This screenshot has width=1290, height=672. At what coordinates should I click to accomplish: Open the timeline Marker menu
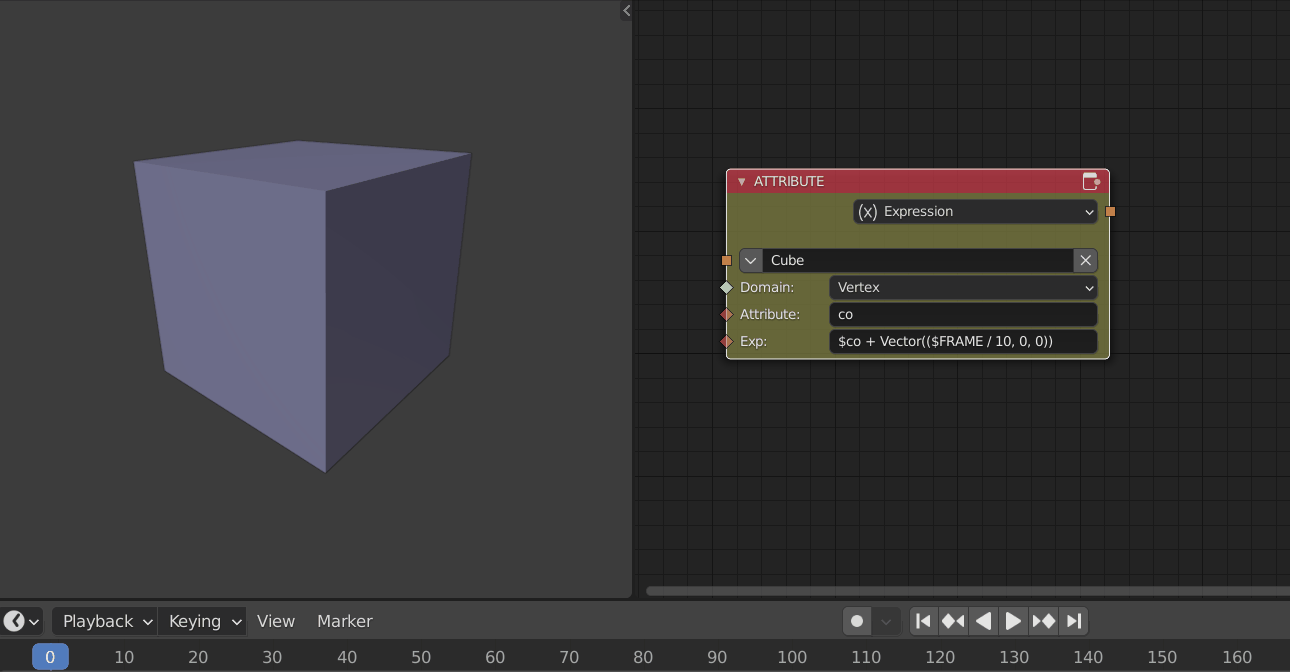[x=345, y=621]
